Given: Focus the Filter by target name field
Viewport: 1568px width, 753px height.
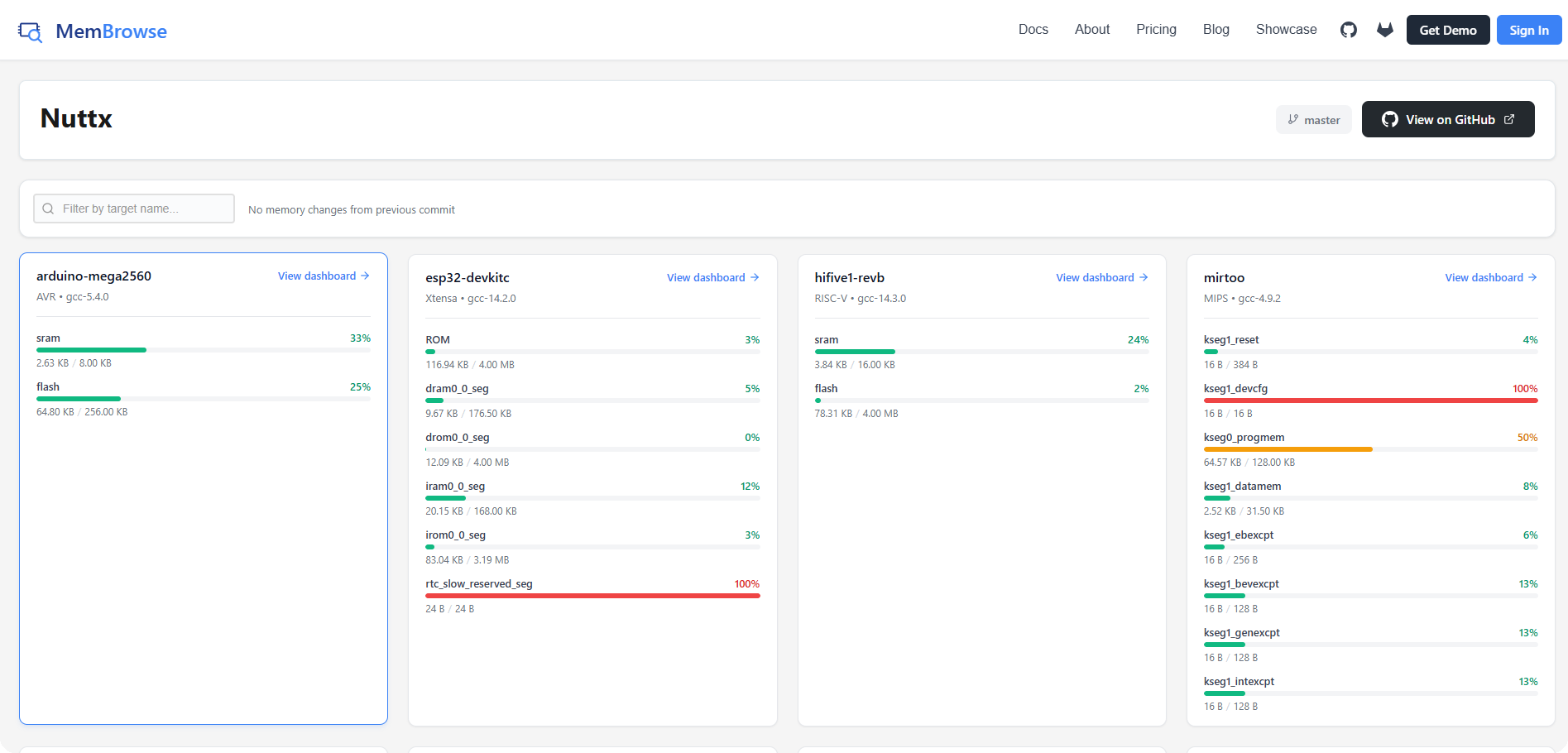Looking at the screenshot, I should [x=134, y=209].
